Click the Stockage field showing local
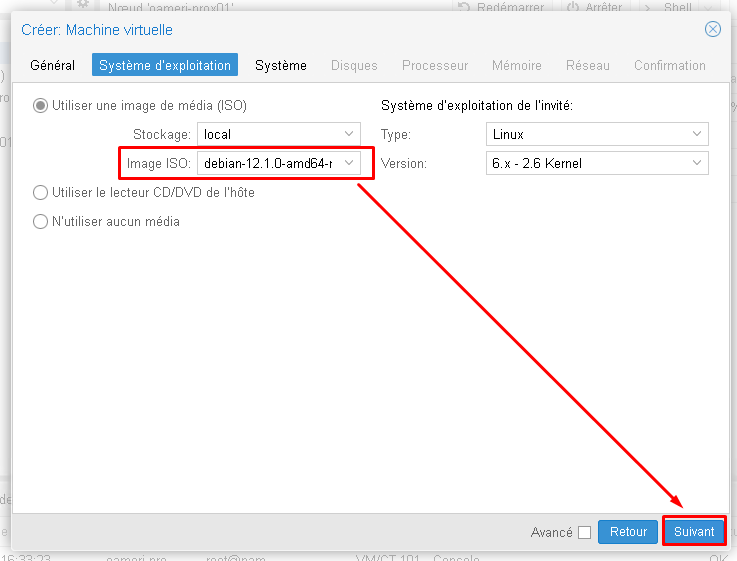 click(x=279, y=134)
